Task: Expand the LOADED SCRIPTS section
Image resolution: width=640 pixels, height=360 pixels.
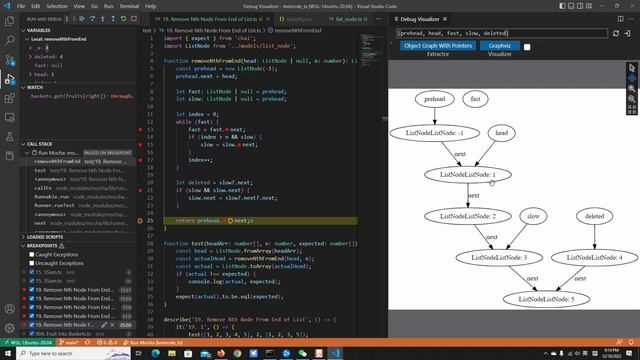Action: [45, 237]
